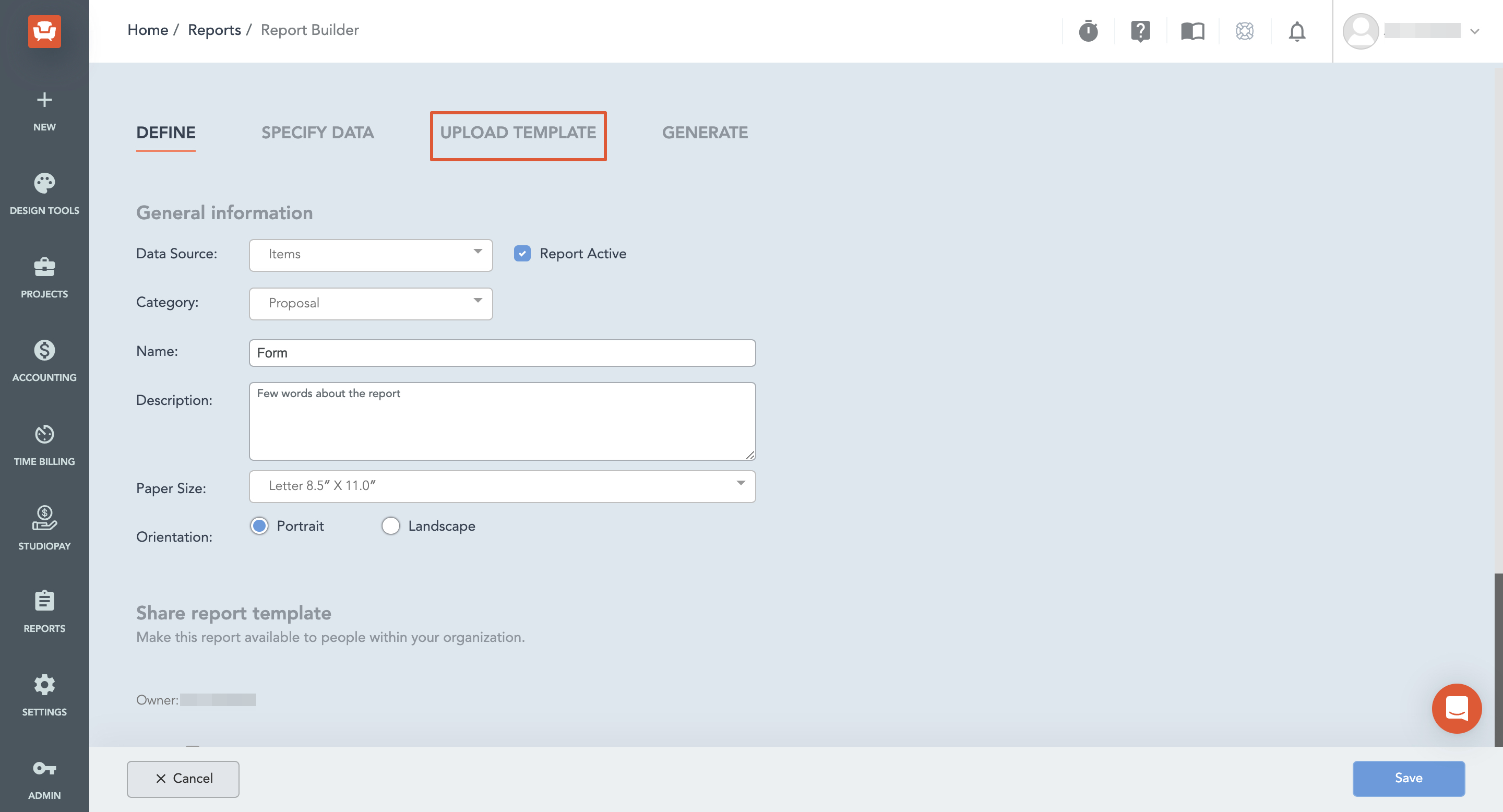Switch to the Specify Data tab
1503x812 pixels.
click(317, 133)
